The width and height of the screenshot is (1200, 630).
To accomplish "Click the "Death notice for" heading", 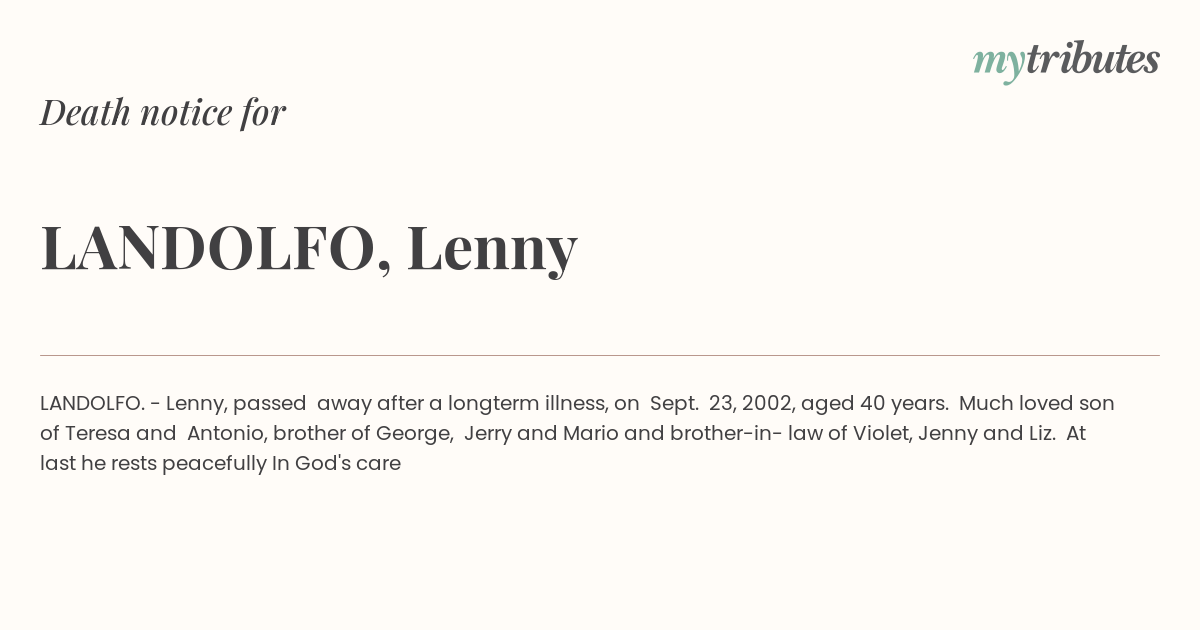I will click(x=163, y=113).
